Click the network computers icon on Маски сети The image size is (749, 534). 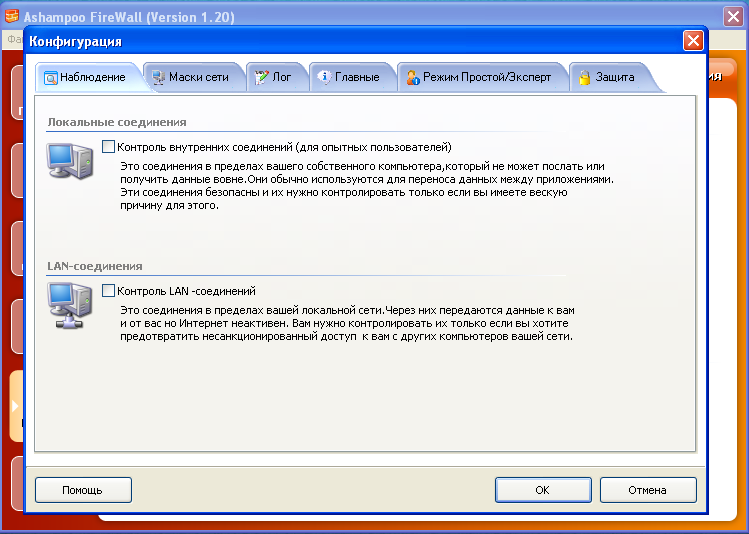click(158, 77)
